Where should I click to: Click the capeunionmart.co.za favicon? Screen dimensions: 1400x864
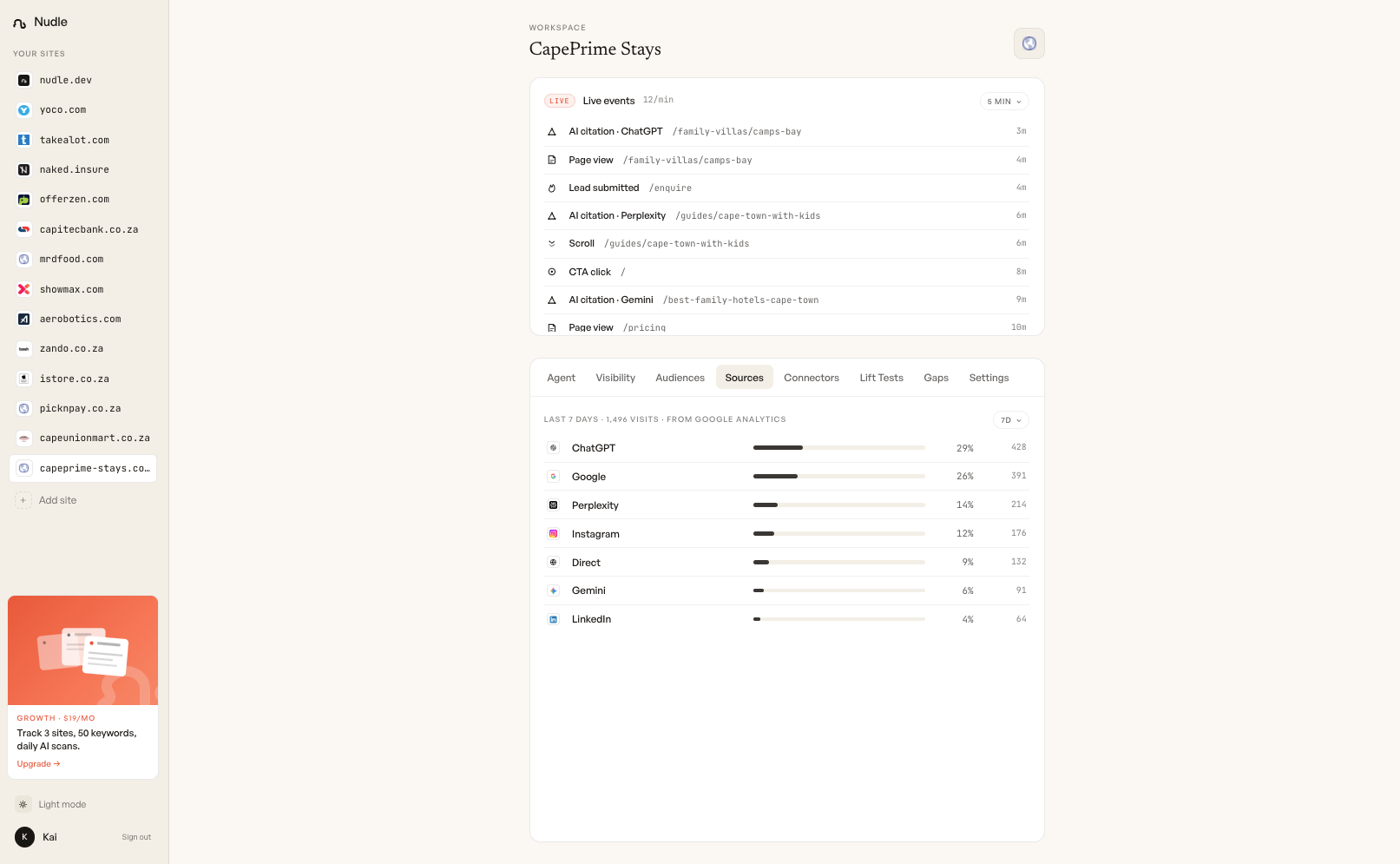click(24, 439)
